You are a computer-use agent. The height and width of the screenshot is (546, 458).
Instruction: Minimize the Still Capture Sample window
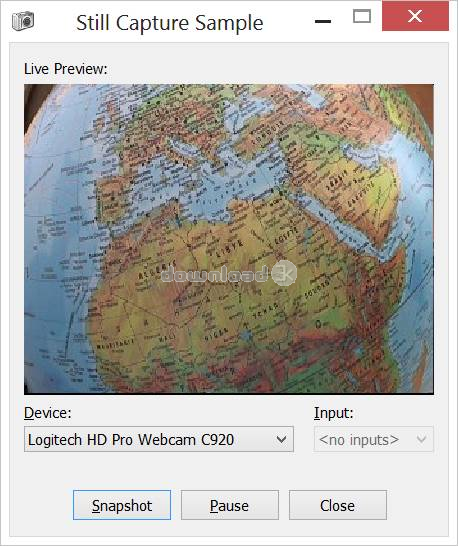pyautogui.click(x=323, y=22)
